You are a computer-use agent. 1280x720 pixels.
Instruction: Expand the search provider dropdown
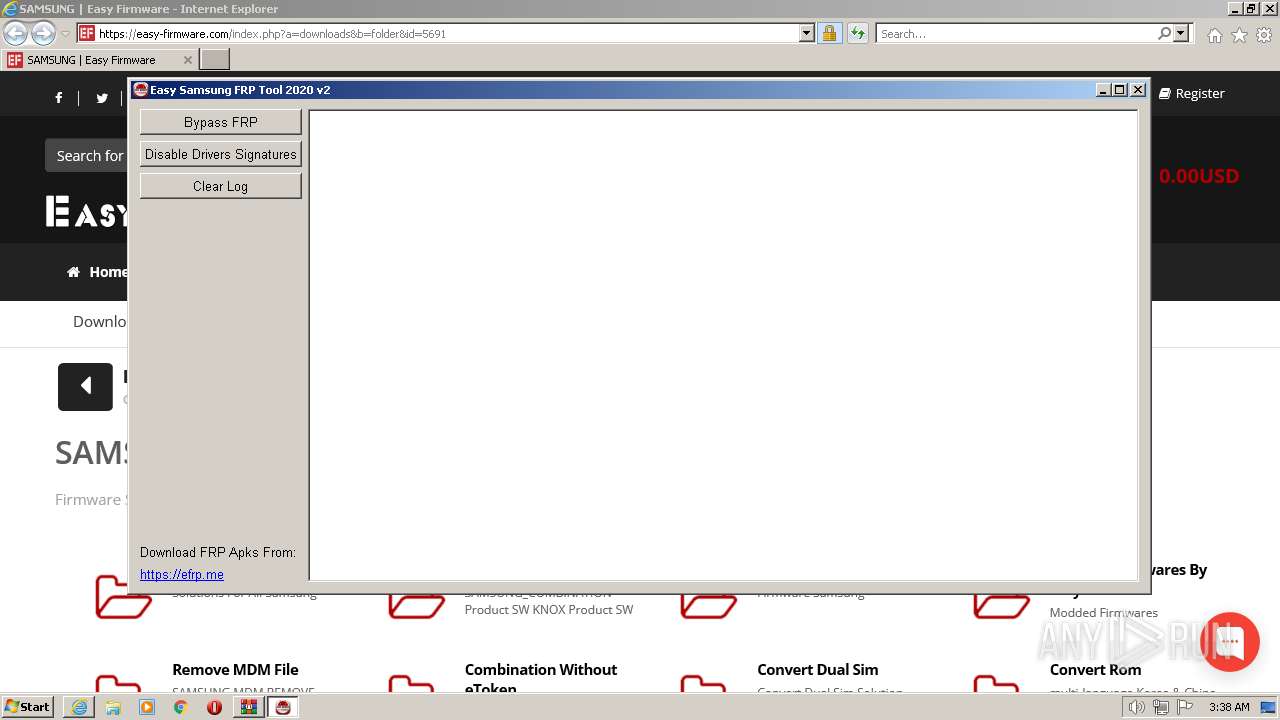coord(1181,33)
